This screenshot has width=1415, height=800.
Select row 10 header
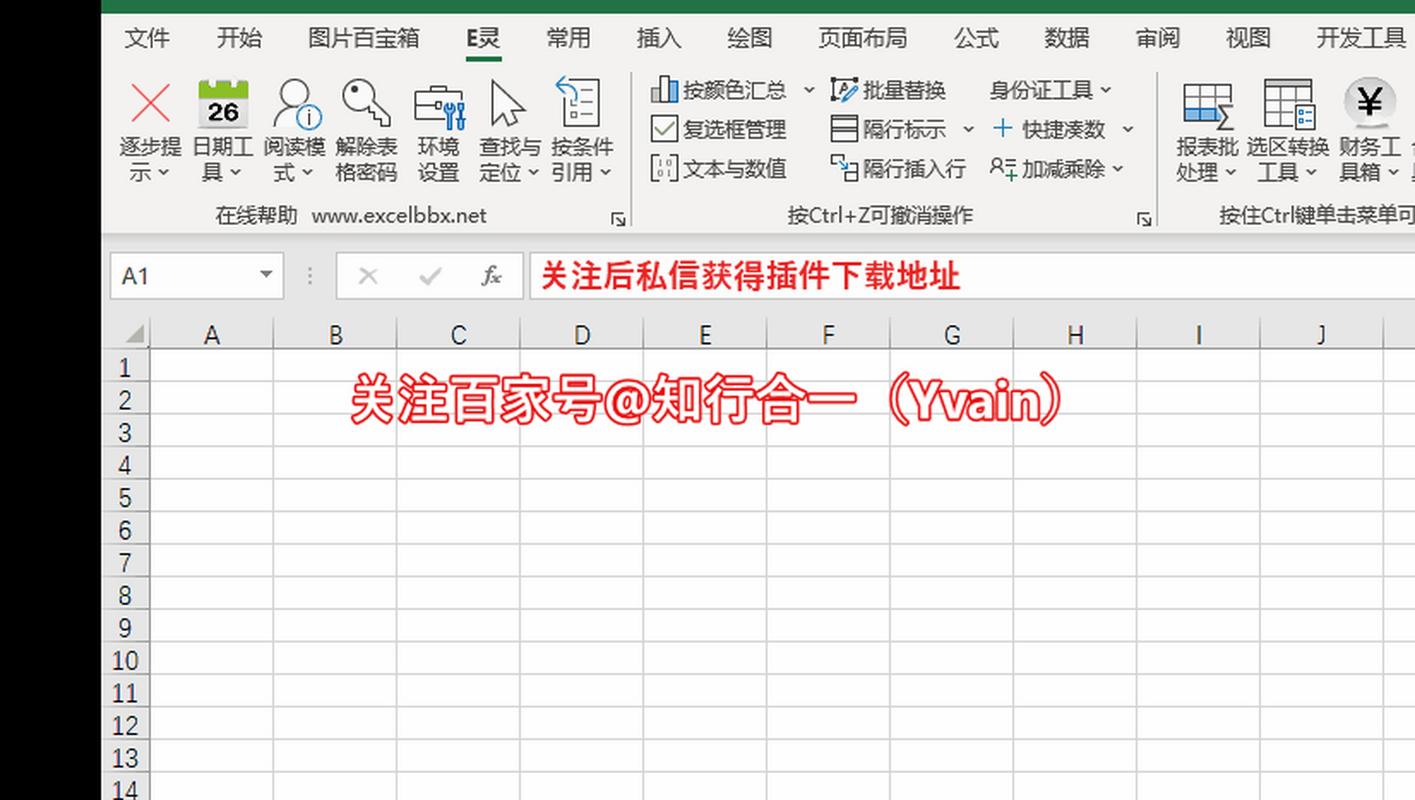(x=125, y=661)
